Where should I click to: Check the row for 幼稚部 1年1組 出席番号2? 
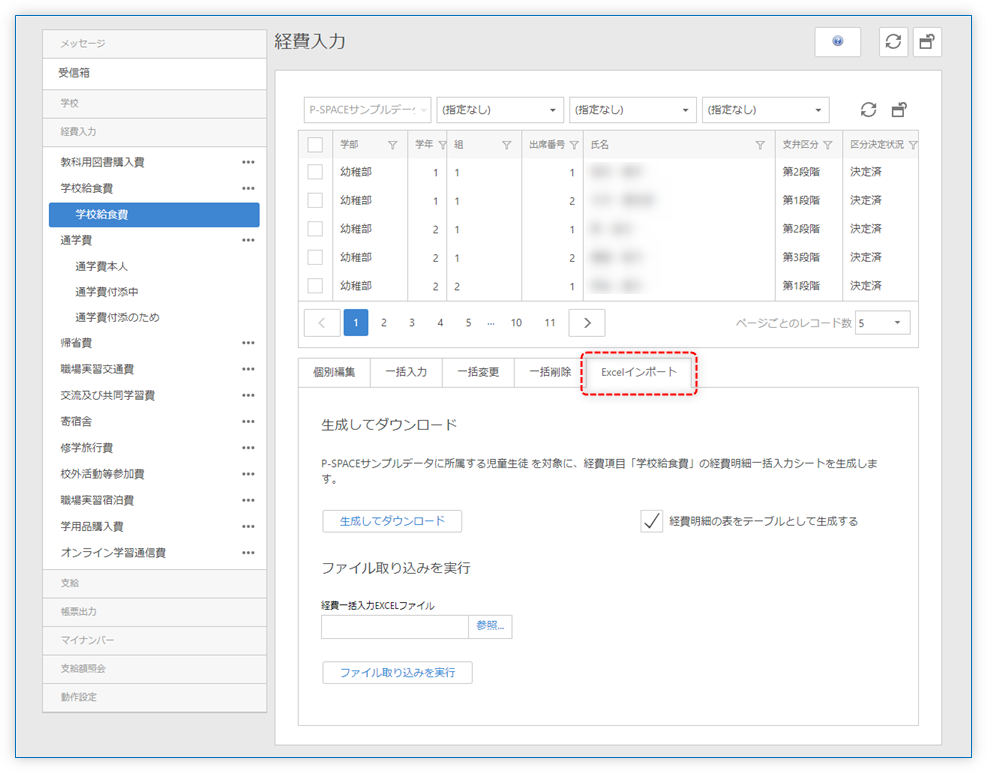pos(315,200)
